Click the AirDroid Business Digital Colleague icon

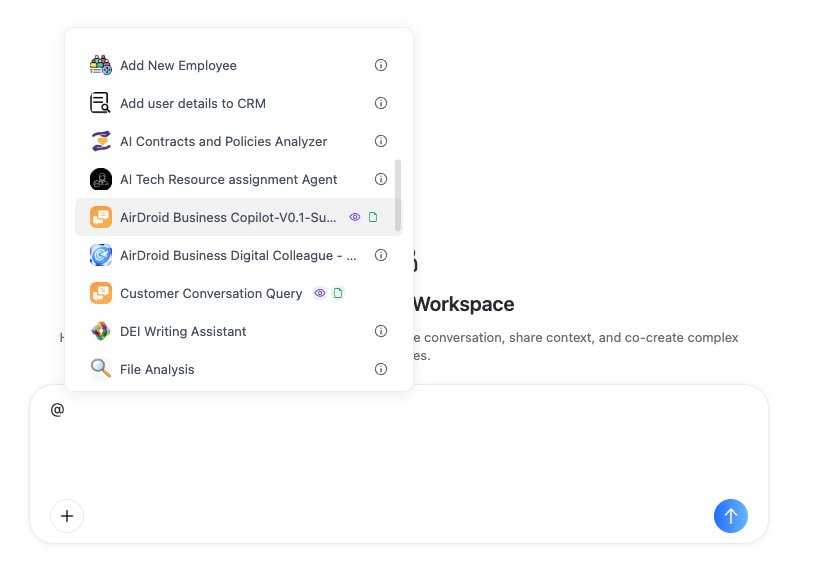click(x=101, y=255)
